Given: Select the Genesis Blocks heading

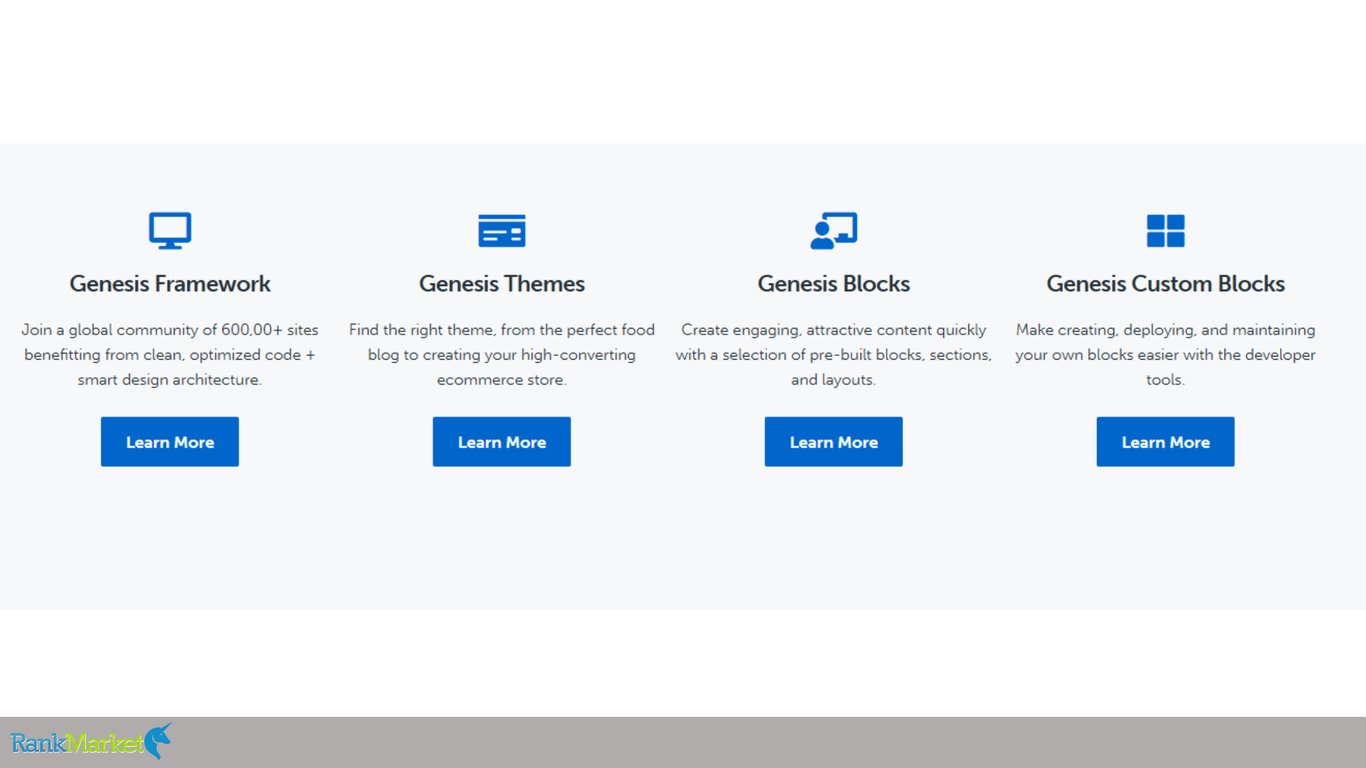Looking at the screenshot, I should (x=834, y=284).
